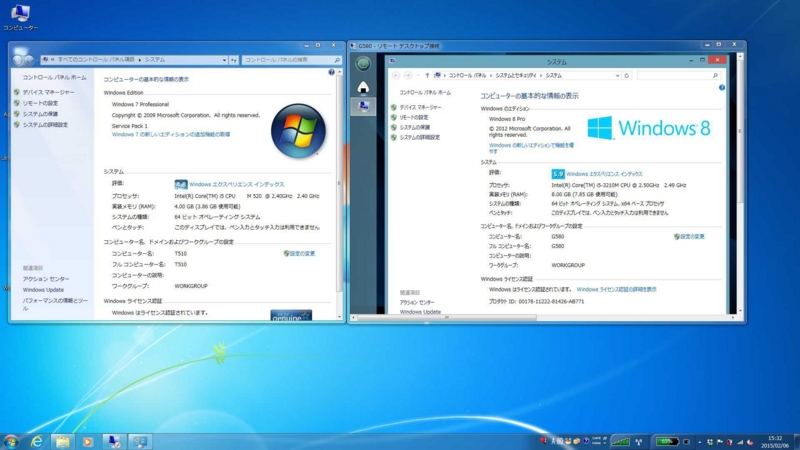Open the Windows Start menu orb
Image resolution: width=800 pixels, height=450 pixels.
(11, 441)
